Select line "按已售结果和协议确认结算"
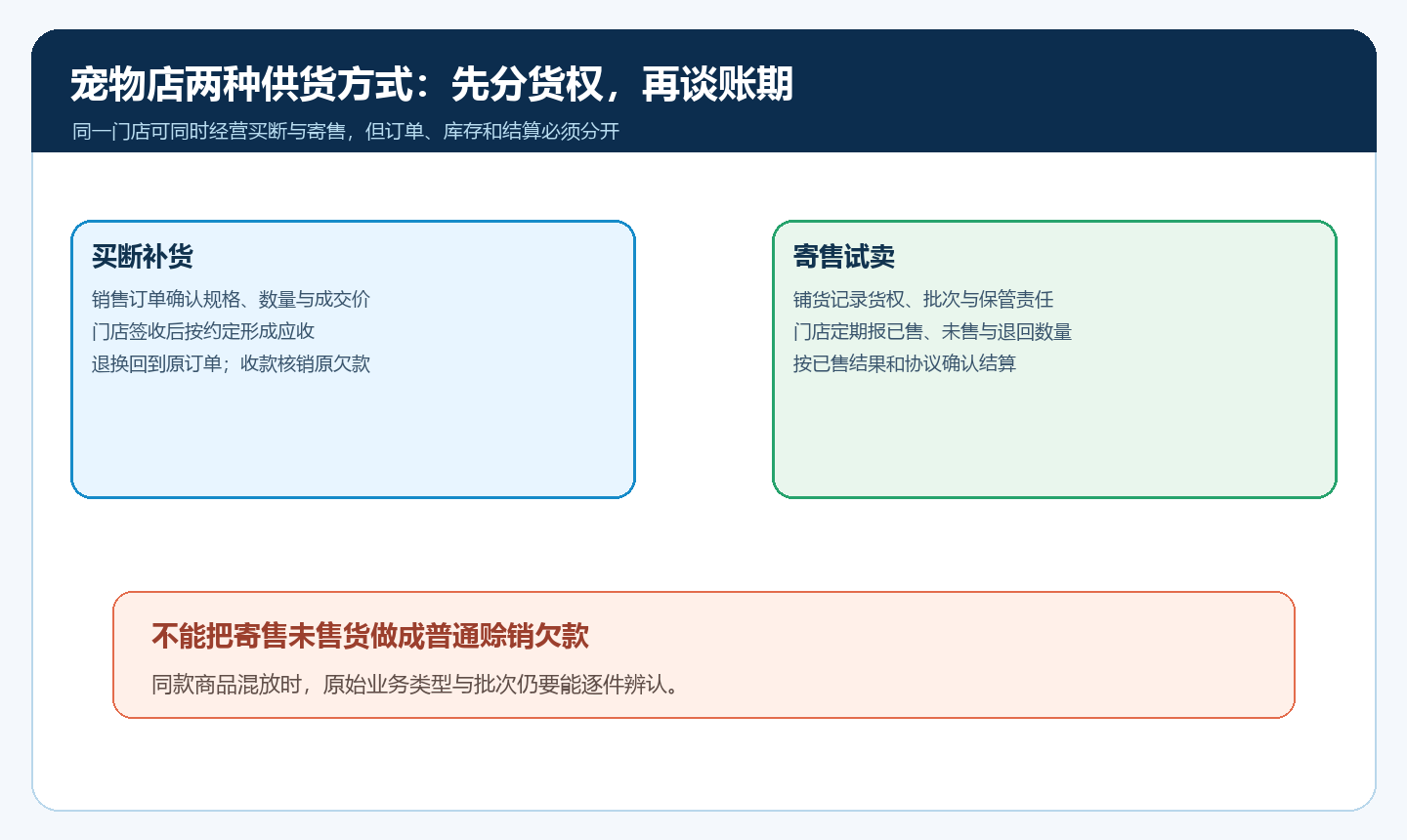 pyautogui.click(x=905, y=363)
